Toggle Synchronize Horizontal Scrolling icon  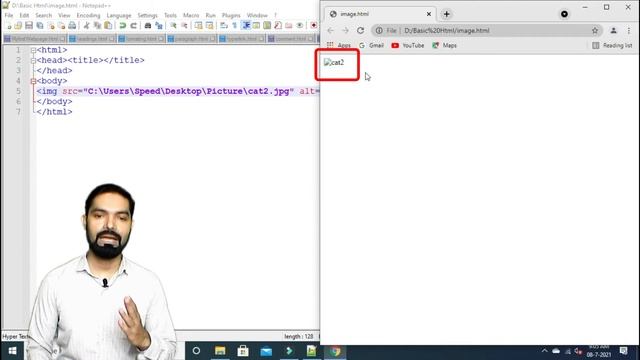coord(209,25)
